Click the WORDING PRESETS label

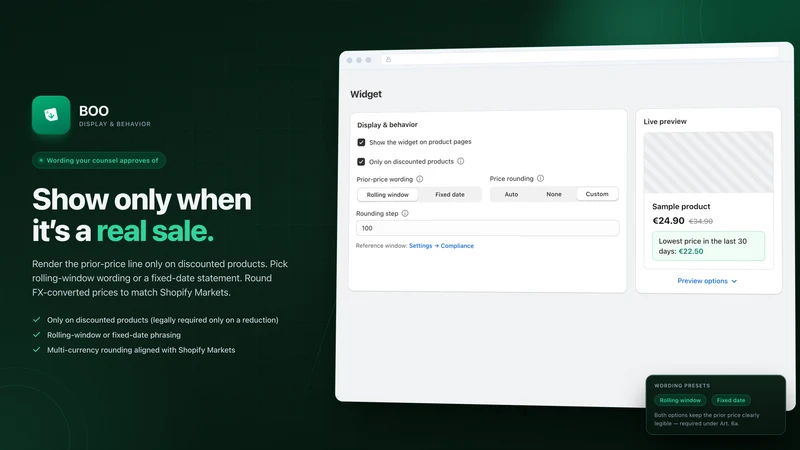point(682,386)
